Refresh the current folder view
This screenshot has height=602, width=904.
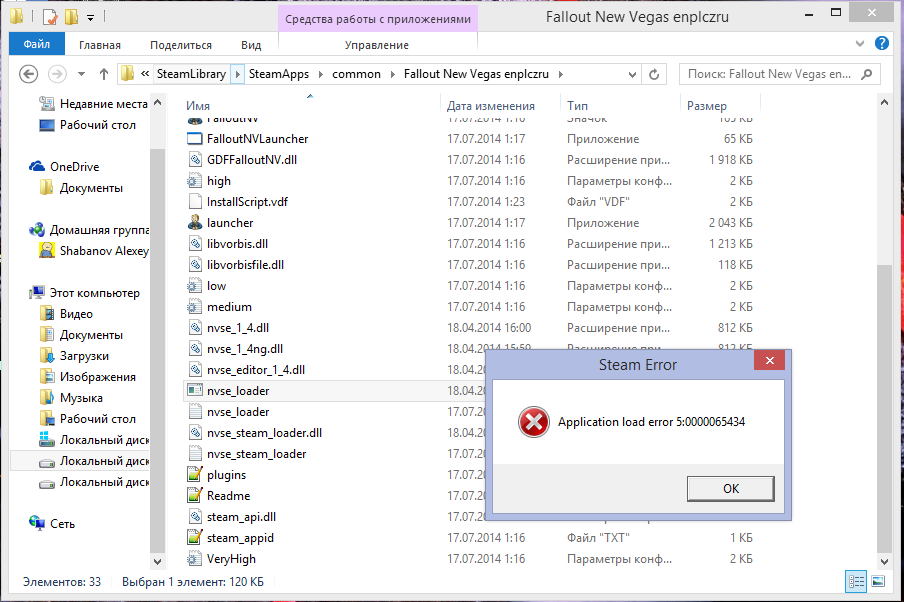(654, 74)
